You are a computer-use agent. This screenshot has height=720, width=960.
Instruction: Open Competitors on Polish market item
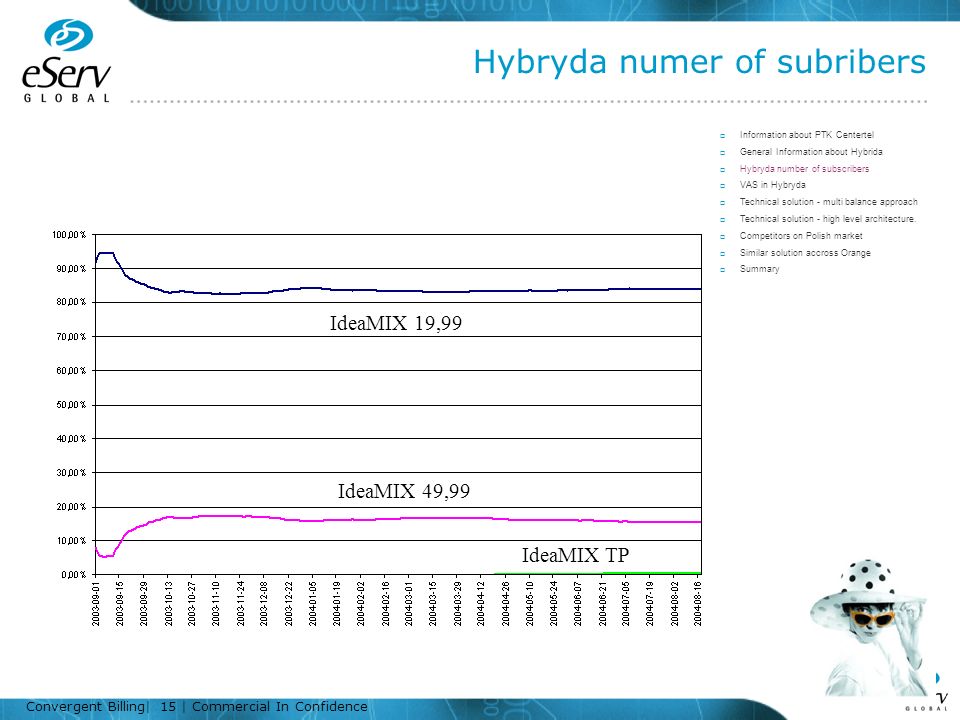tap(801, 236)
